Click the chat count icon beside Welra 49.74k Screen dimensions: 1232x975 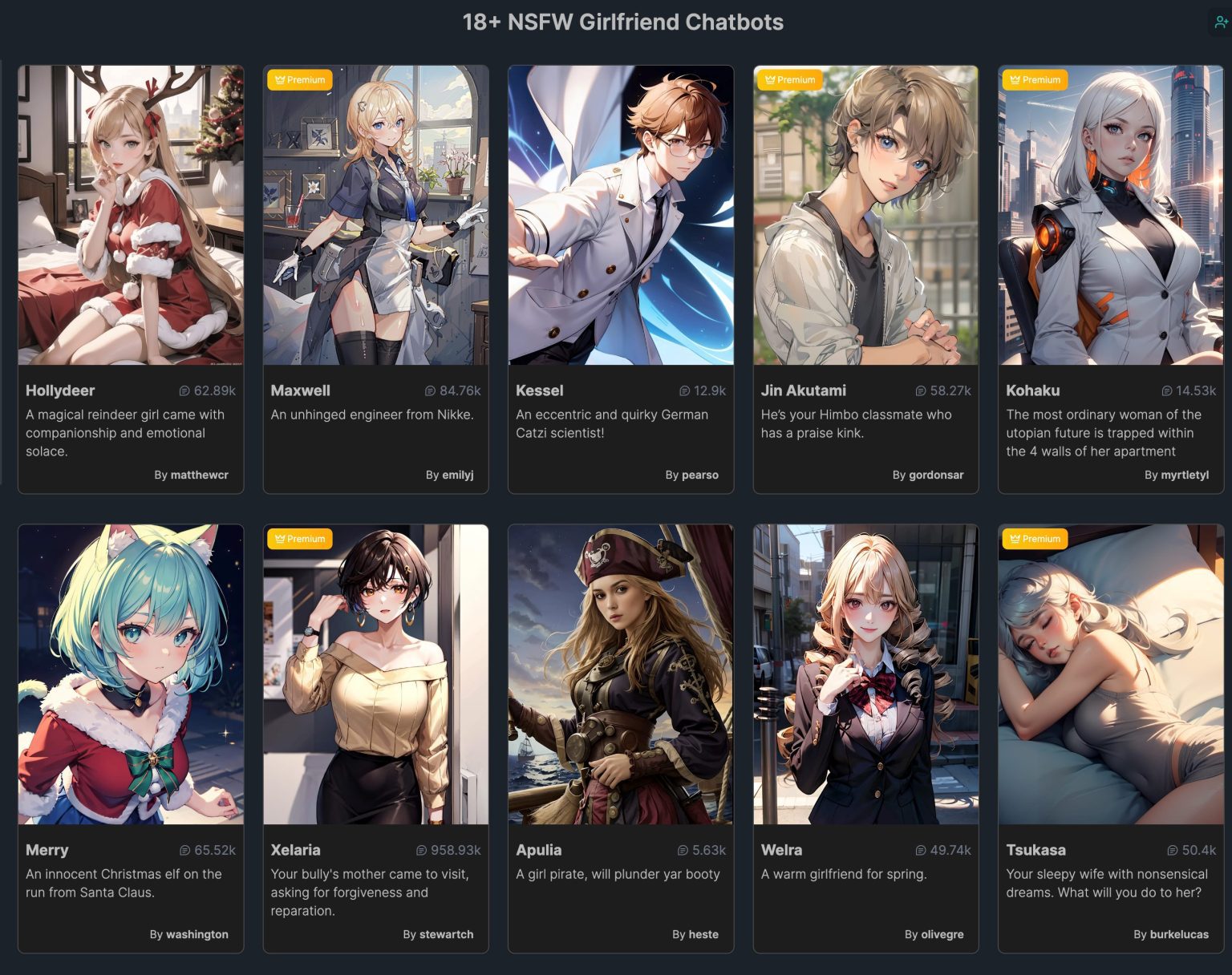coord(921,851)
